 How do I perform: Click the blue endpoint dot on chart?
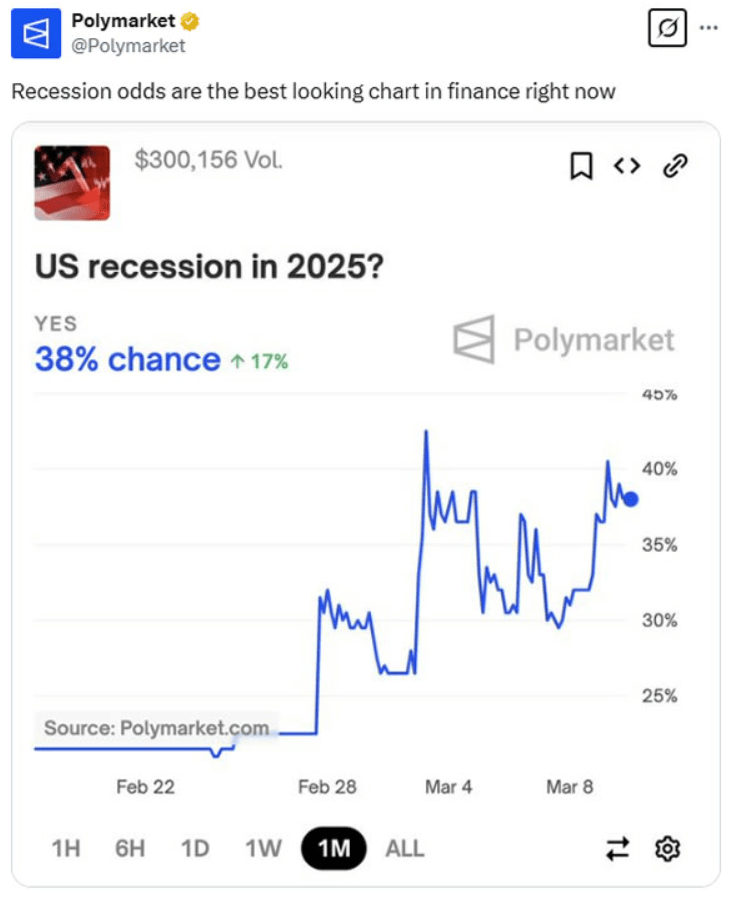[630, 499]
